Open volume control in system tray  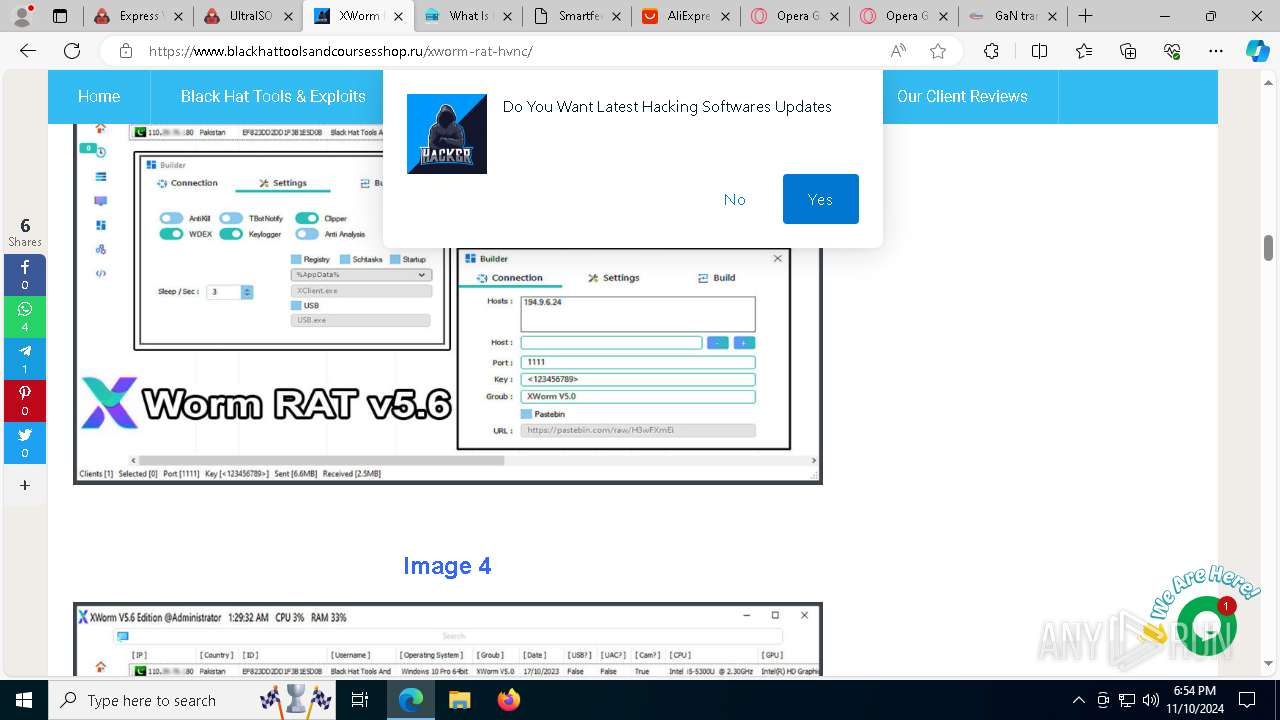point(1151,700)
